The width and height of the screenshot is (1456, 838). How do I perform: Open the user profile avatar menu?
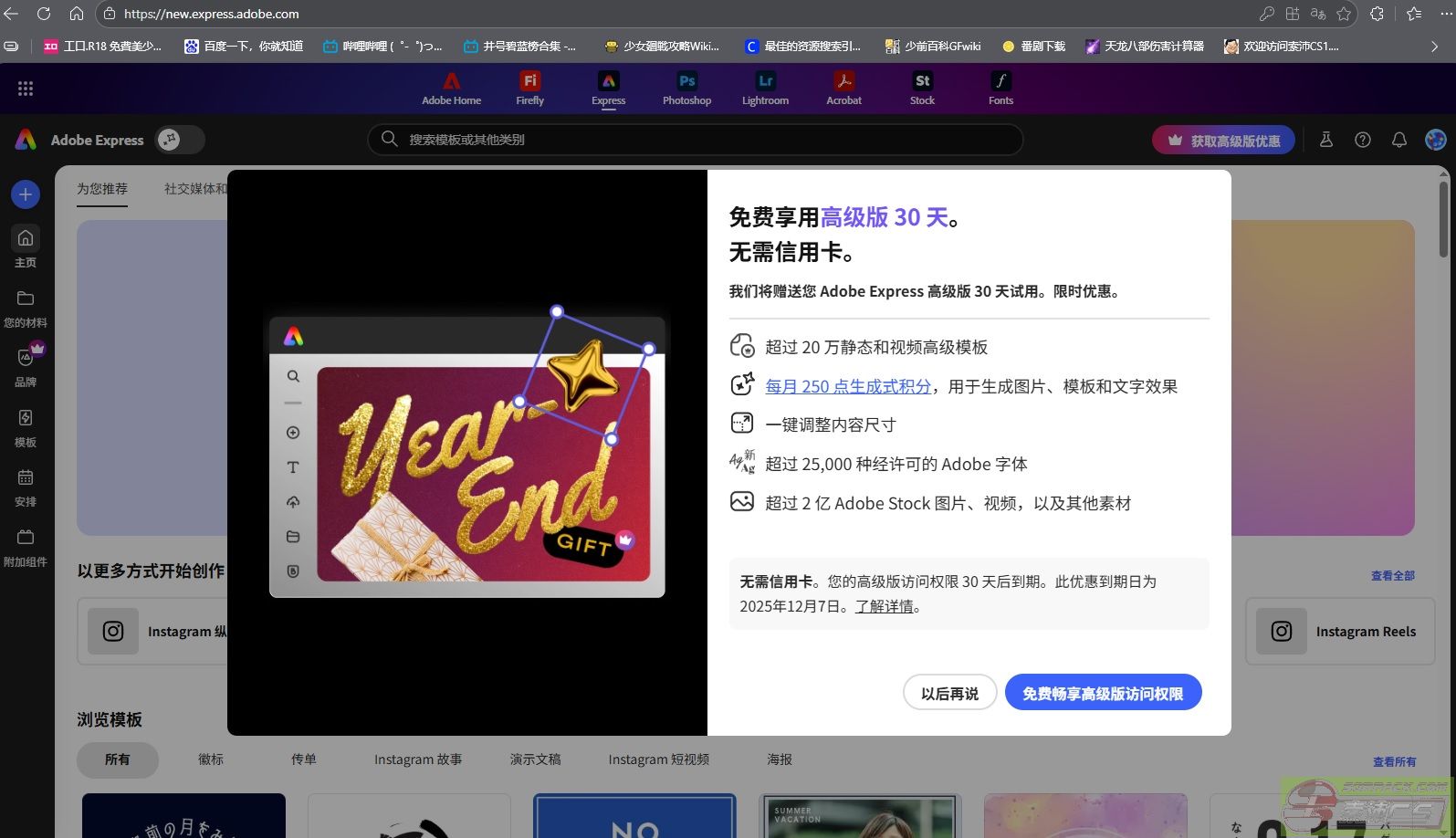tap(1435, 140)
